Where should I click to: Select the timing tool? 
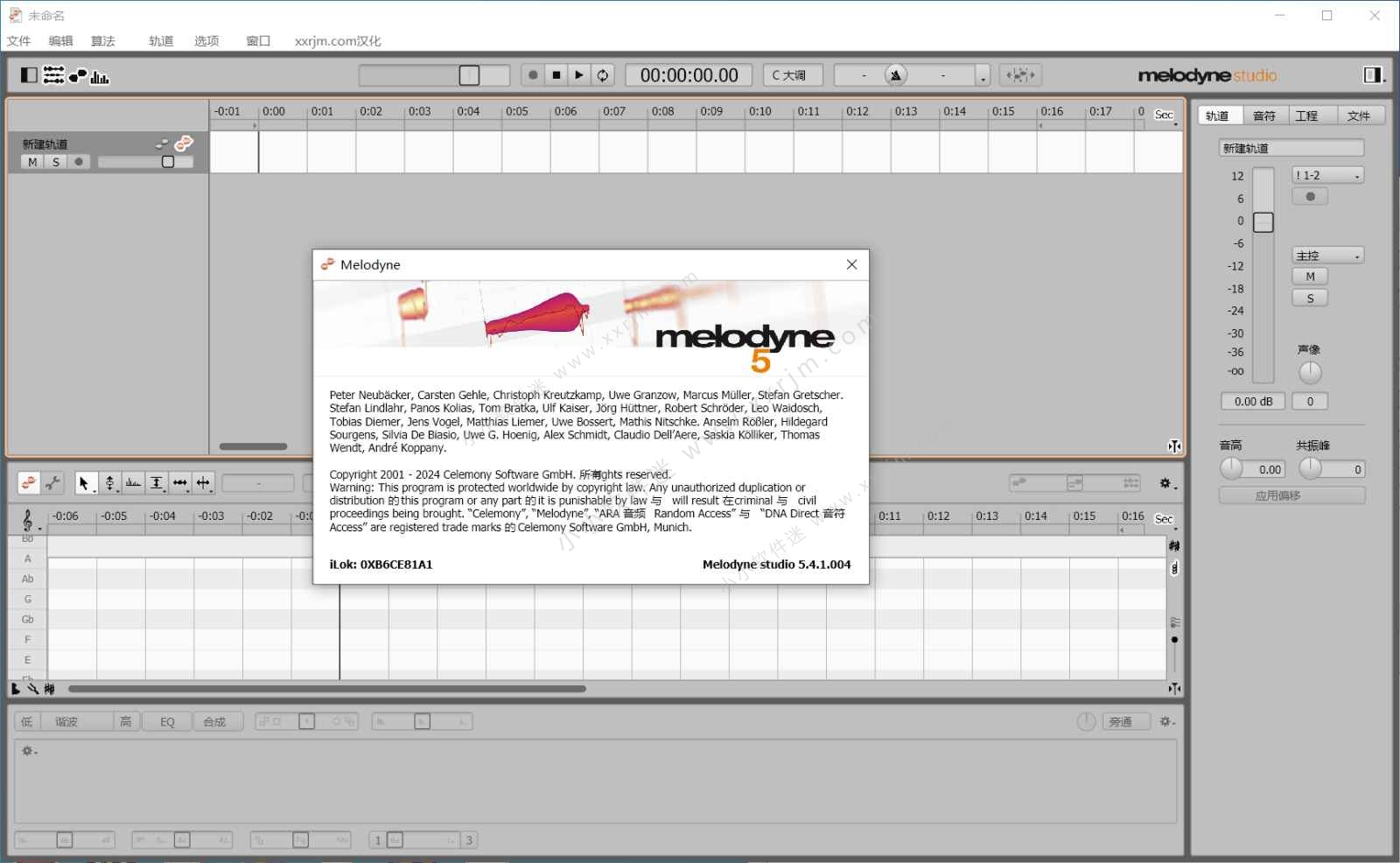click(180, 482)
